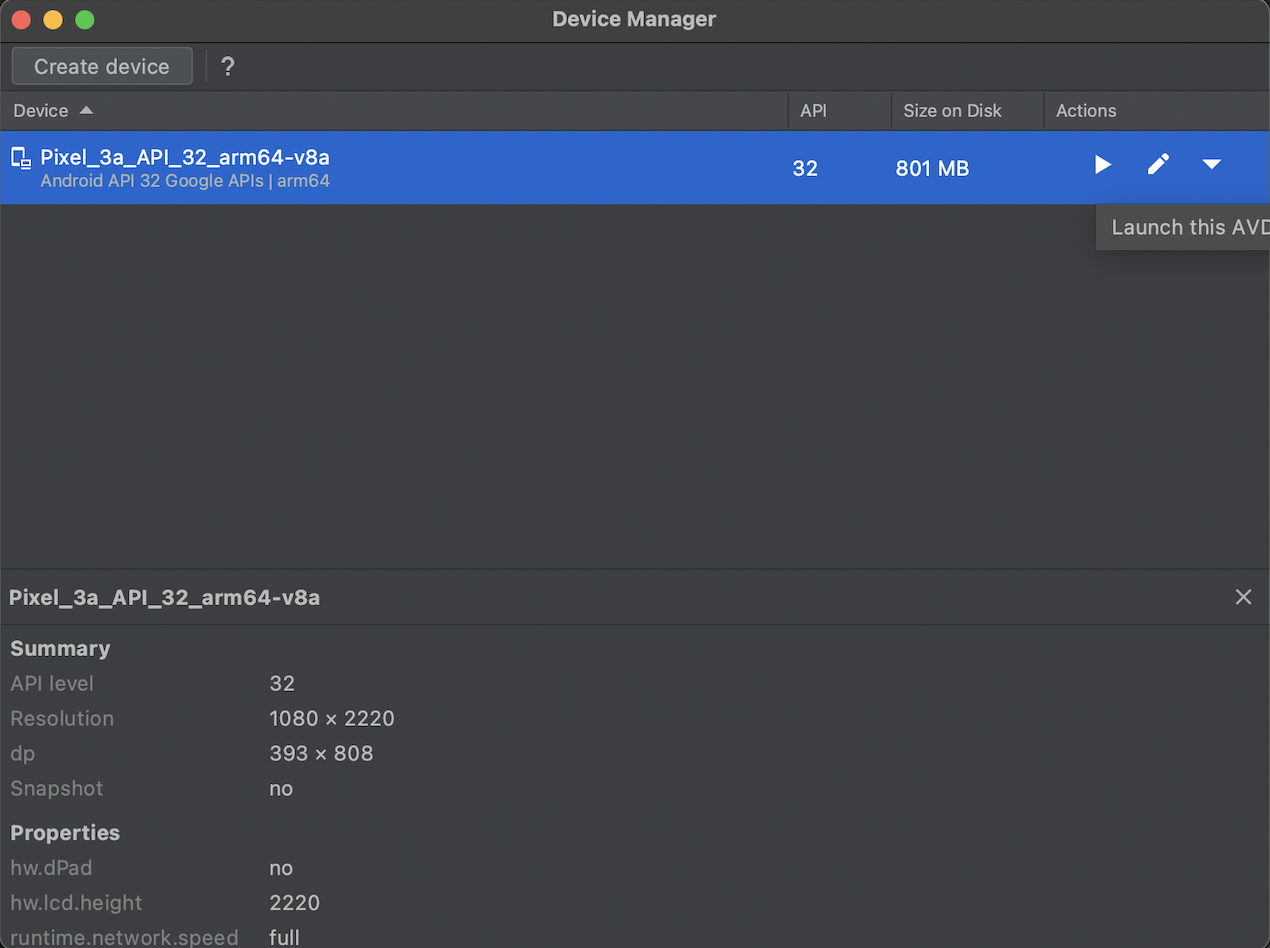Sort by Device column header
The image size is (1270, 948).
394,111
